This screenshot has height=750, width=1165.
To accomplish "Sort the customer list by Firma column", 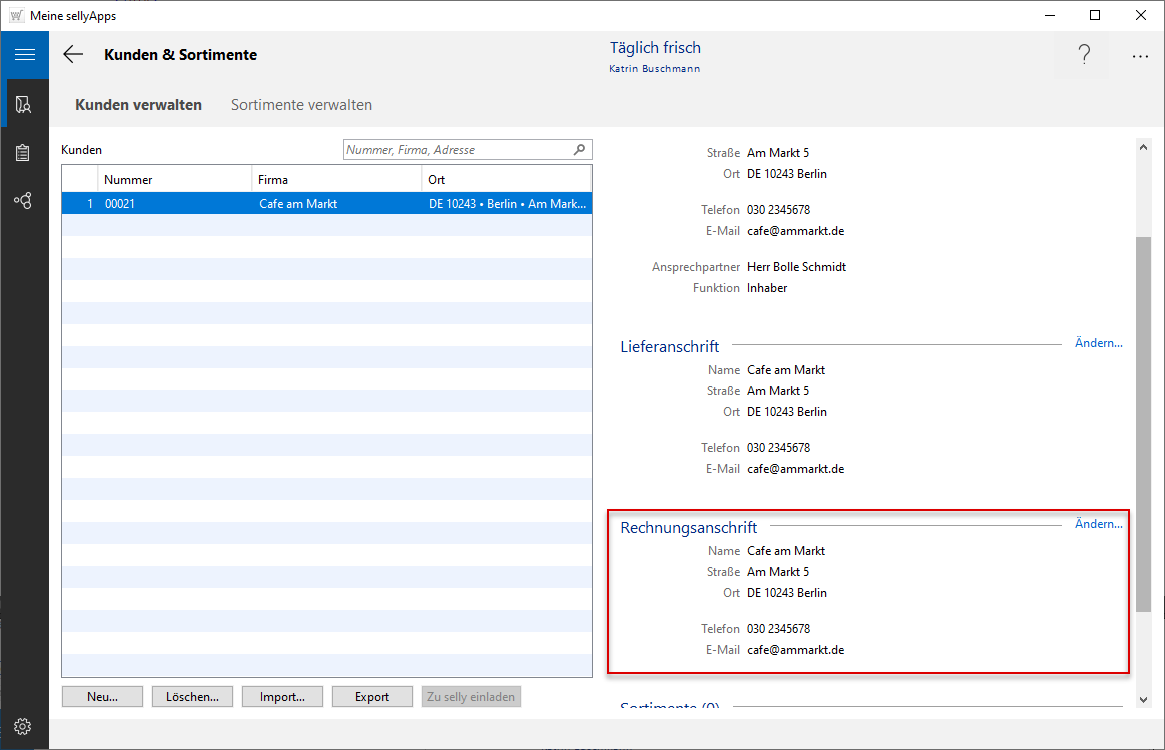I will click(336, 180).
